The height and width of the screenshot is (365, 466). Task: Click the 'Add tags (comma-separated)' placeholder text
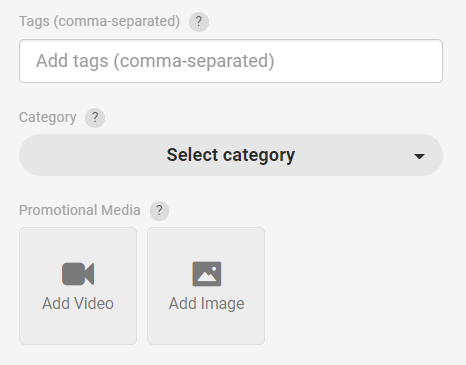(x=155, y=61)
